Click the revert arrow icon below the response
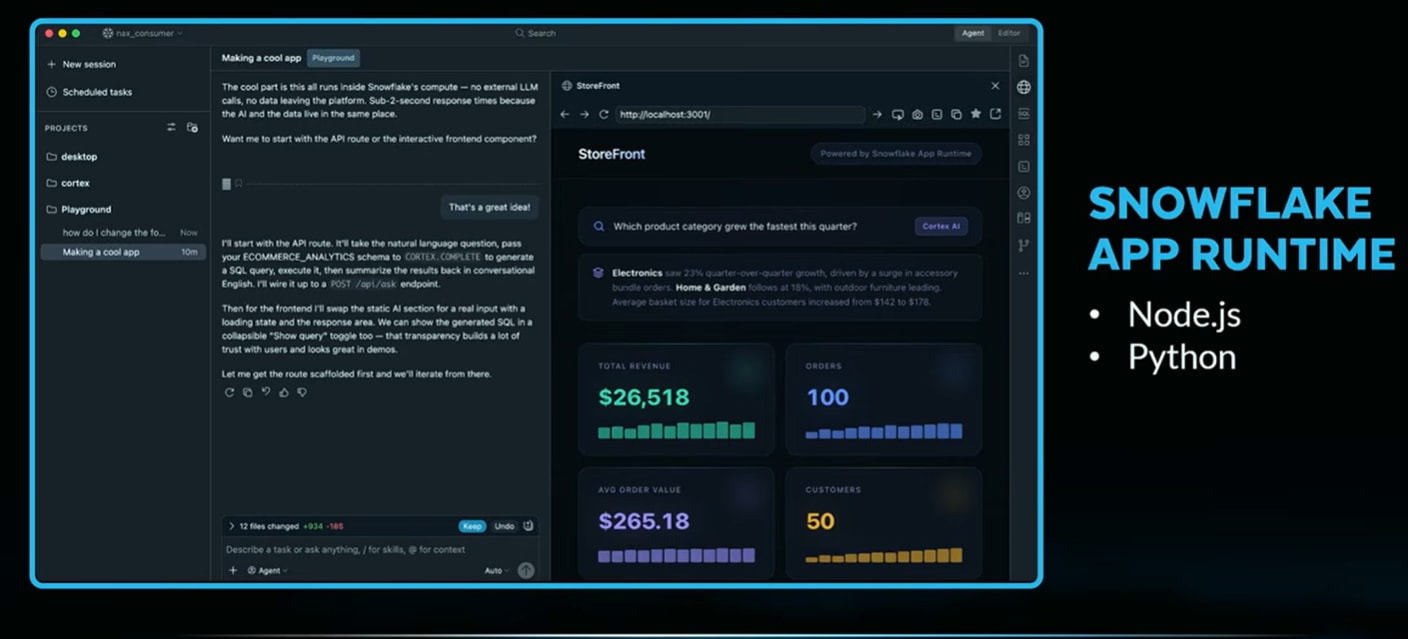The height and width of the screenshot is (639, 1408). coord(266,393)
